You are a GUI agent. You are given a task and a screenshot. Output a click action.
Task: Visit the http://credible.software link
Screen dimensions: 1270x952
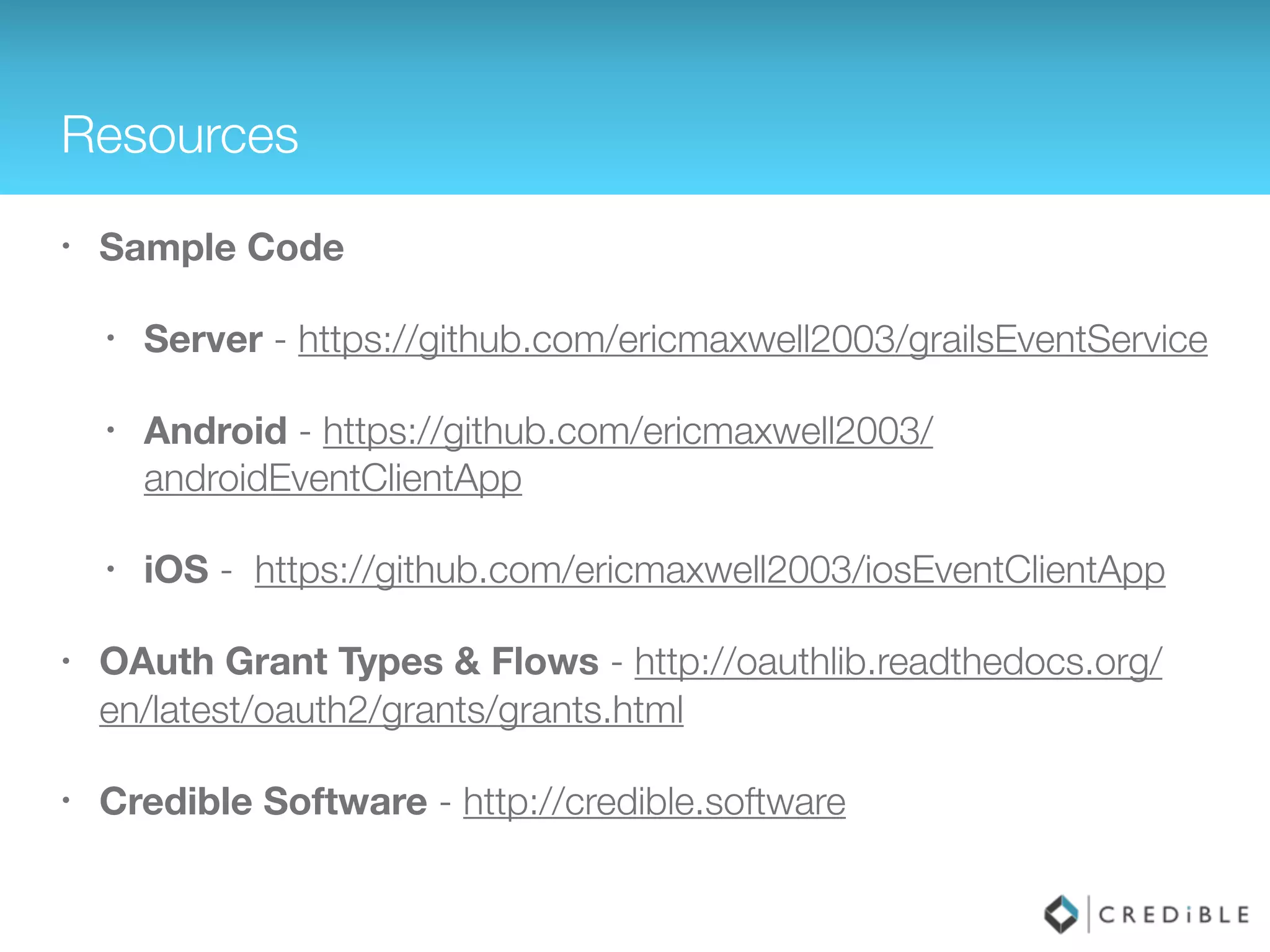tap(654, 801)
